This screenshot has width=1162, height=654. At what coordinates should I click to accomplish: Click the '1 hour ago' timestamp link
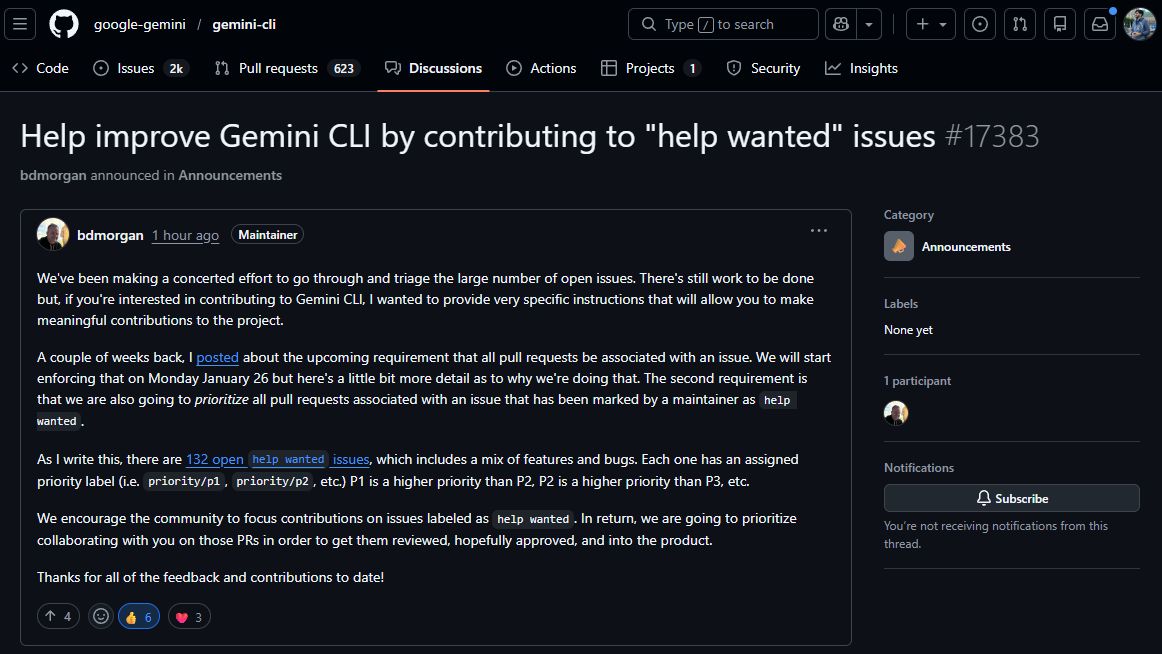click(x=185, y=236)
